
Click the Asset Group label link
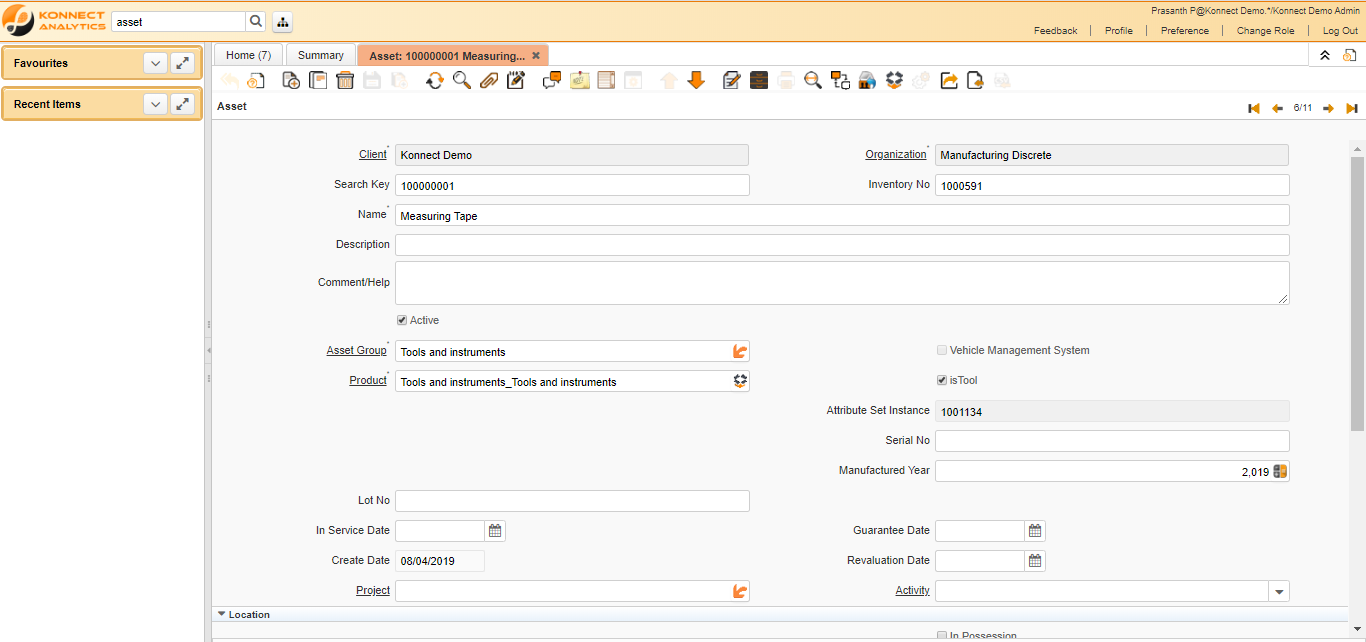(356, 350)
